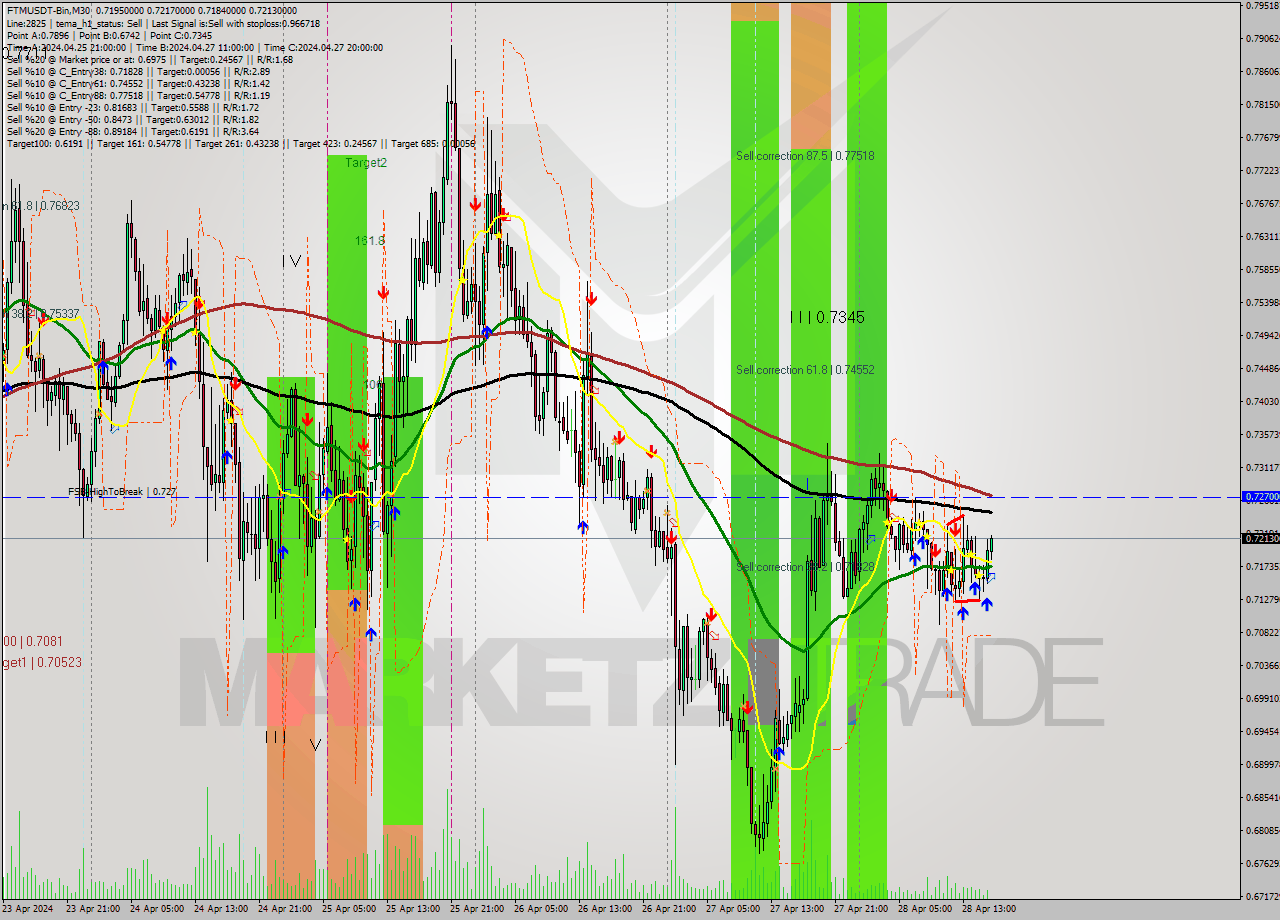The image size is (1280, 920).
Task: Click the '24 Apr 05:00' time axis label
Action: (156, 909)
